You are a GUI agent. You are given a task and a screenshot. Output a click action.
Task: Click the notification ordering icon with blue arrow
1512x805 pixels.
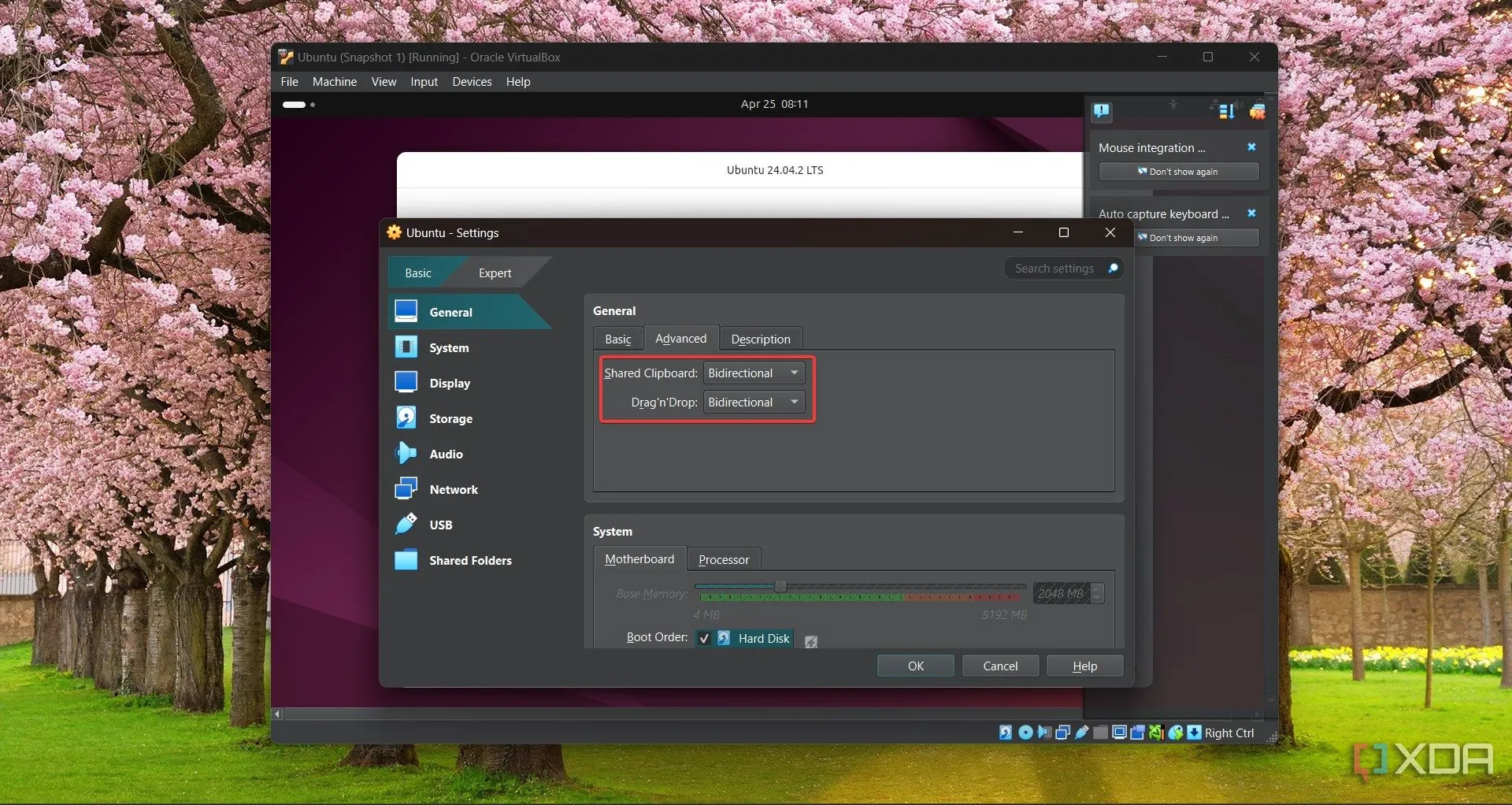point(1226,112)
